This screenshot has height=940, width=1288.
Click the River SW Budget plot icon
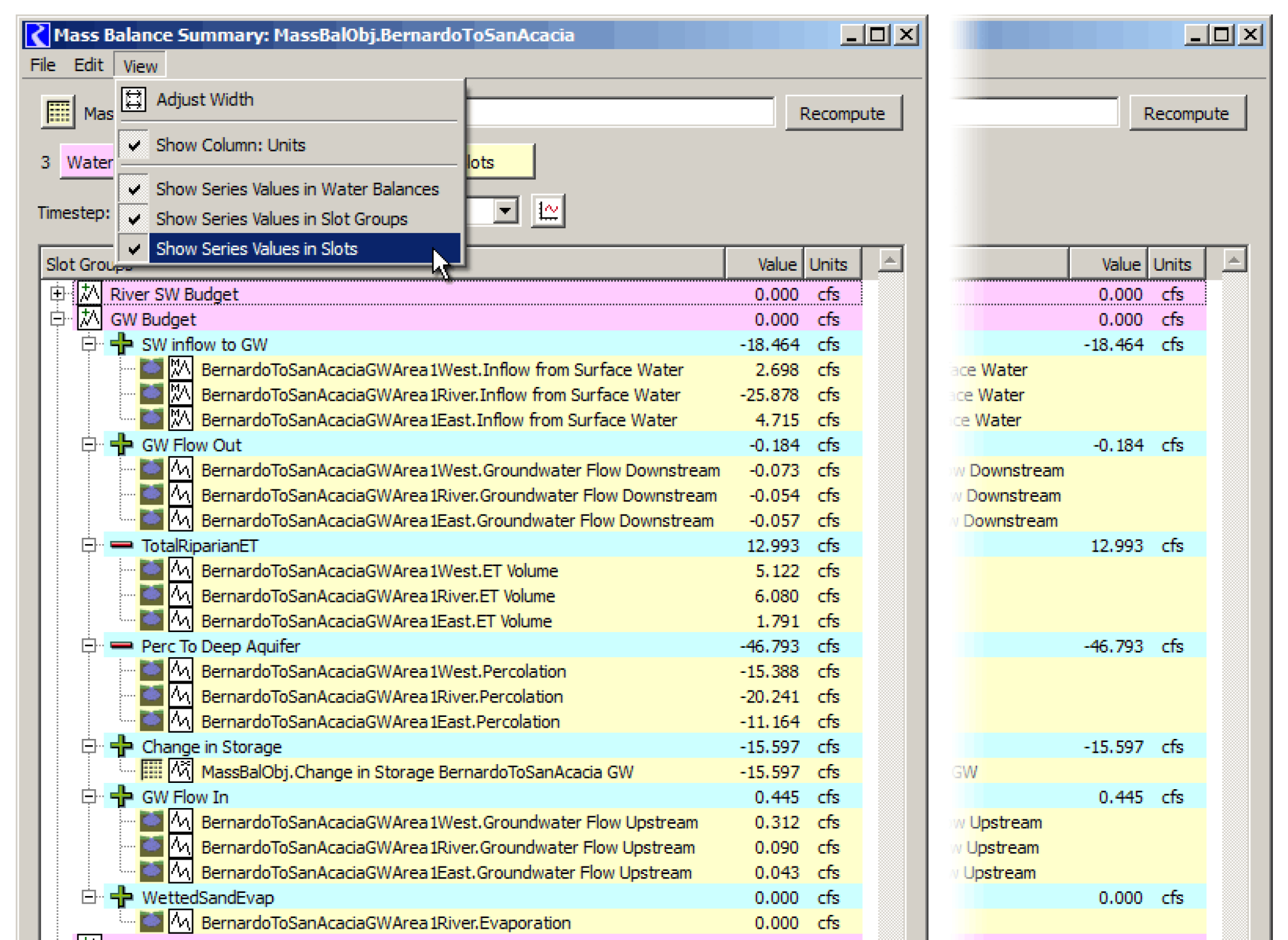click(89, 294)
